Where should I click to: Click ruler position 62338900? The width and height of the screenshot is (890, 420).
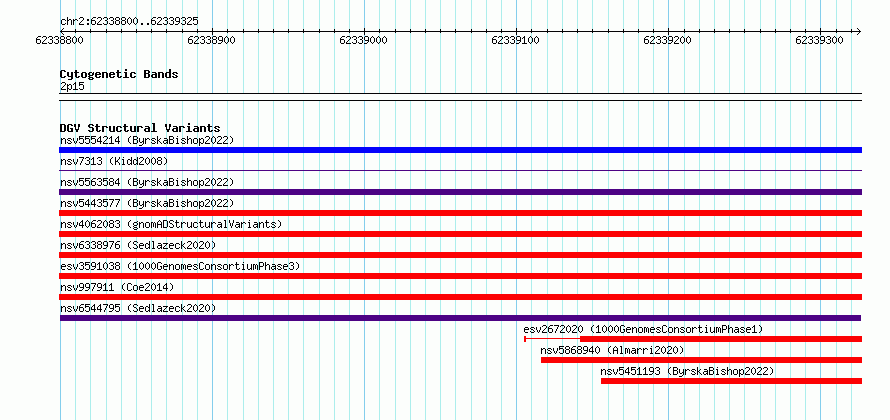click(211, 40)
